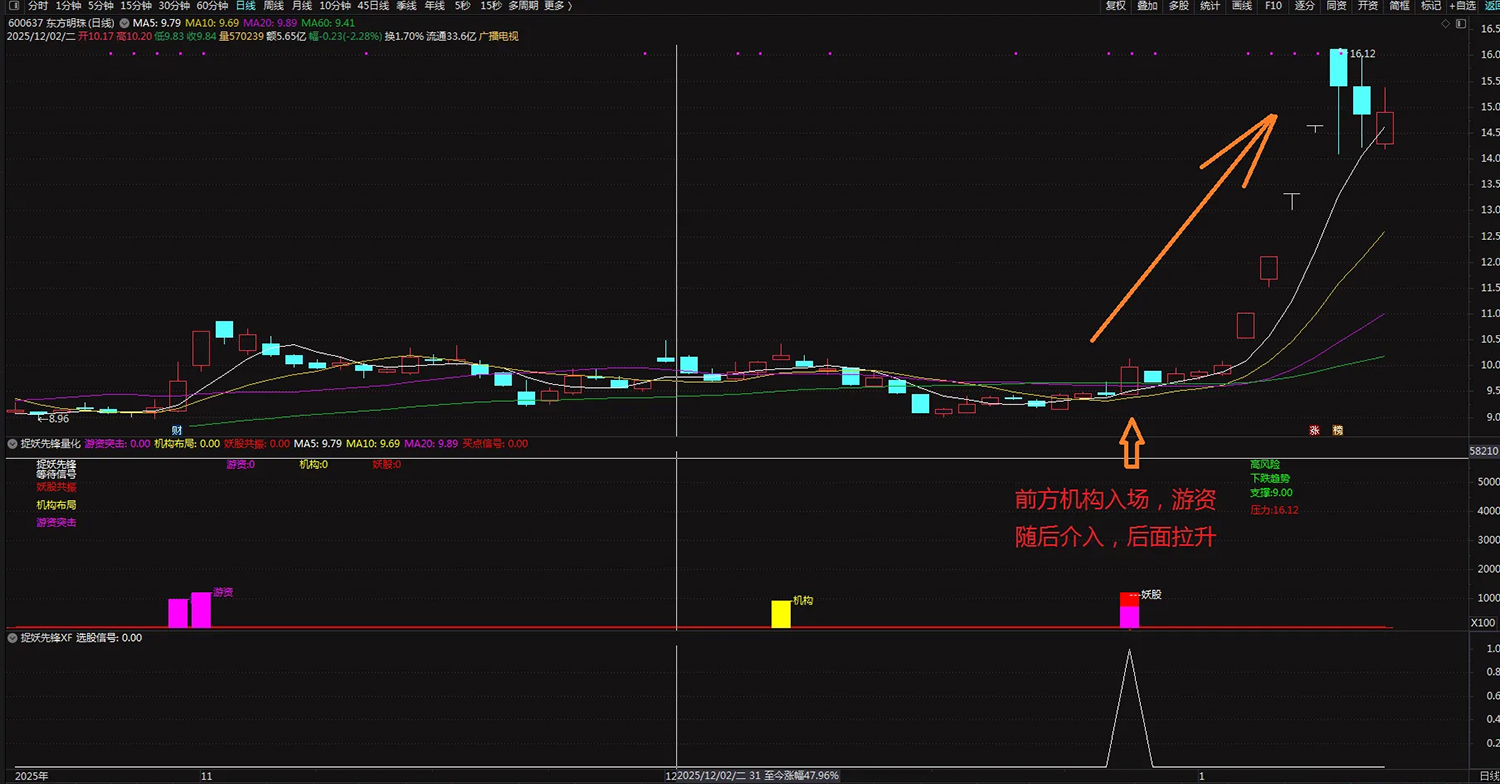The width and height of the screenshot is (1500, 784).
Task: Click the panel layout icon at top-left
Action: click(13, 6)
